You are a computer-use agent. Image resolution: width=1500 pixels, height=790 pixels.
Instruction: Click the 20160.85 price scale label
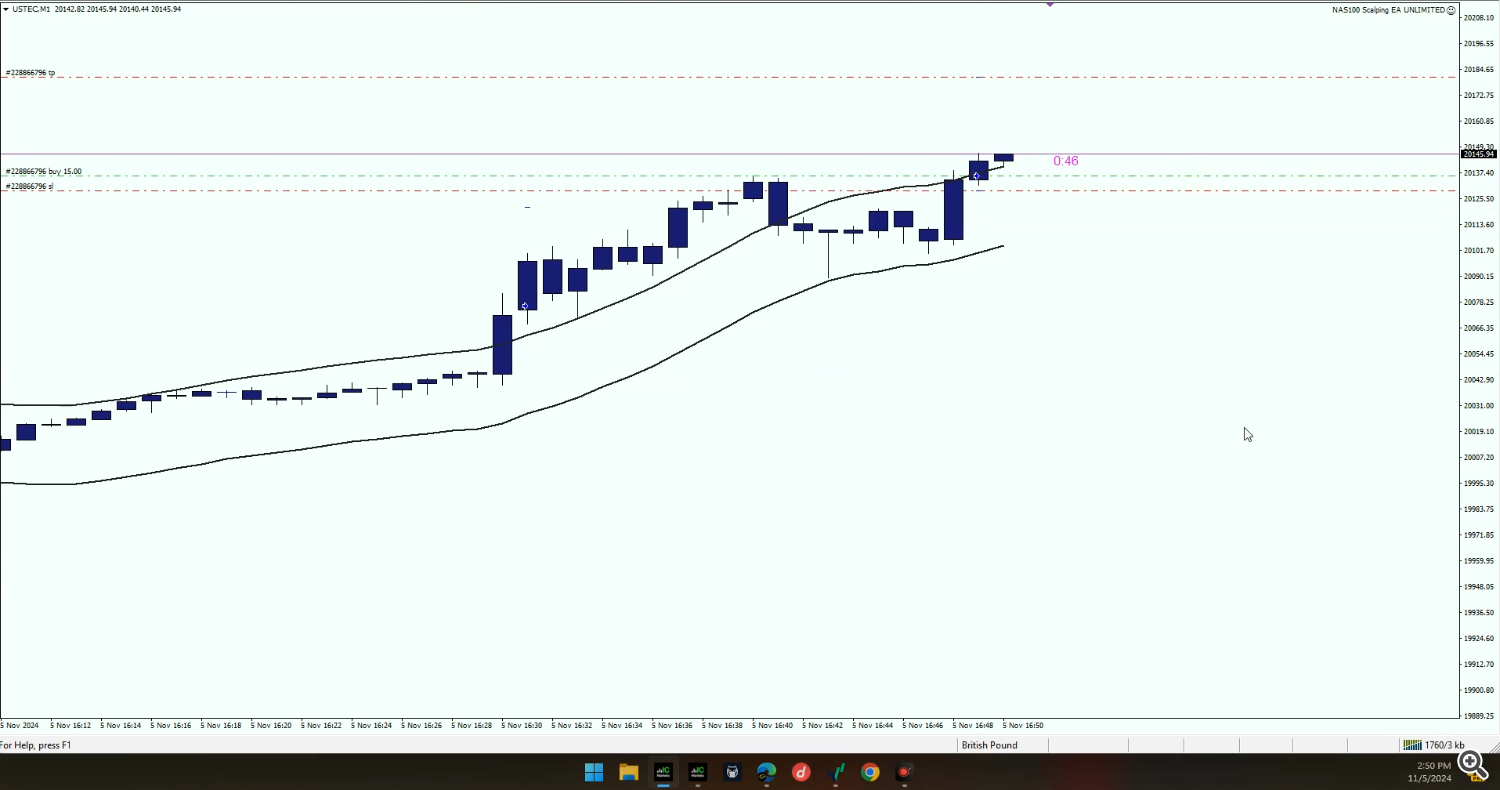click(x=1478, y=122)
